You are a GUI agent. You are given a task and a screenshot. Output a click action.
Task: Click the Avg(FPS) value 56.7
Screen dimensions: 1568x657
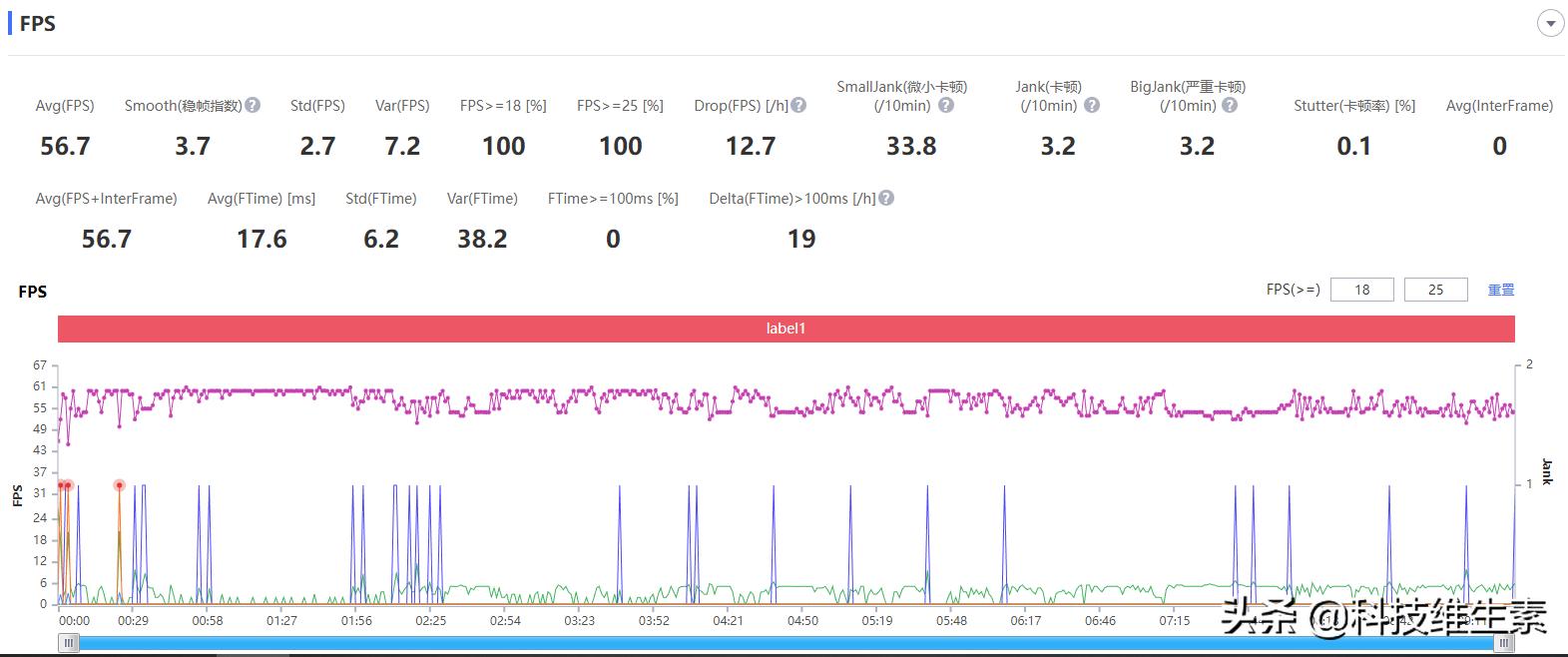[65, 147]
